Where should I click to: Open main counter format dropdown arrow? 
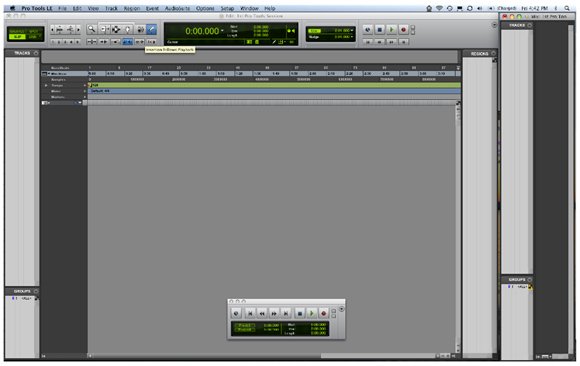click(222, 30)
